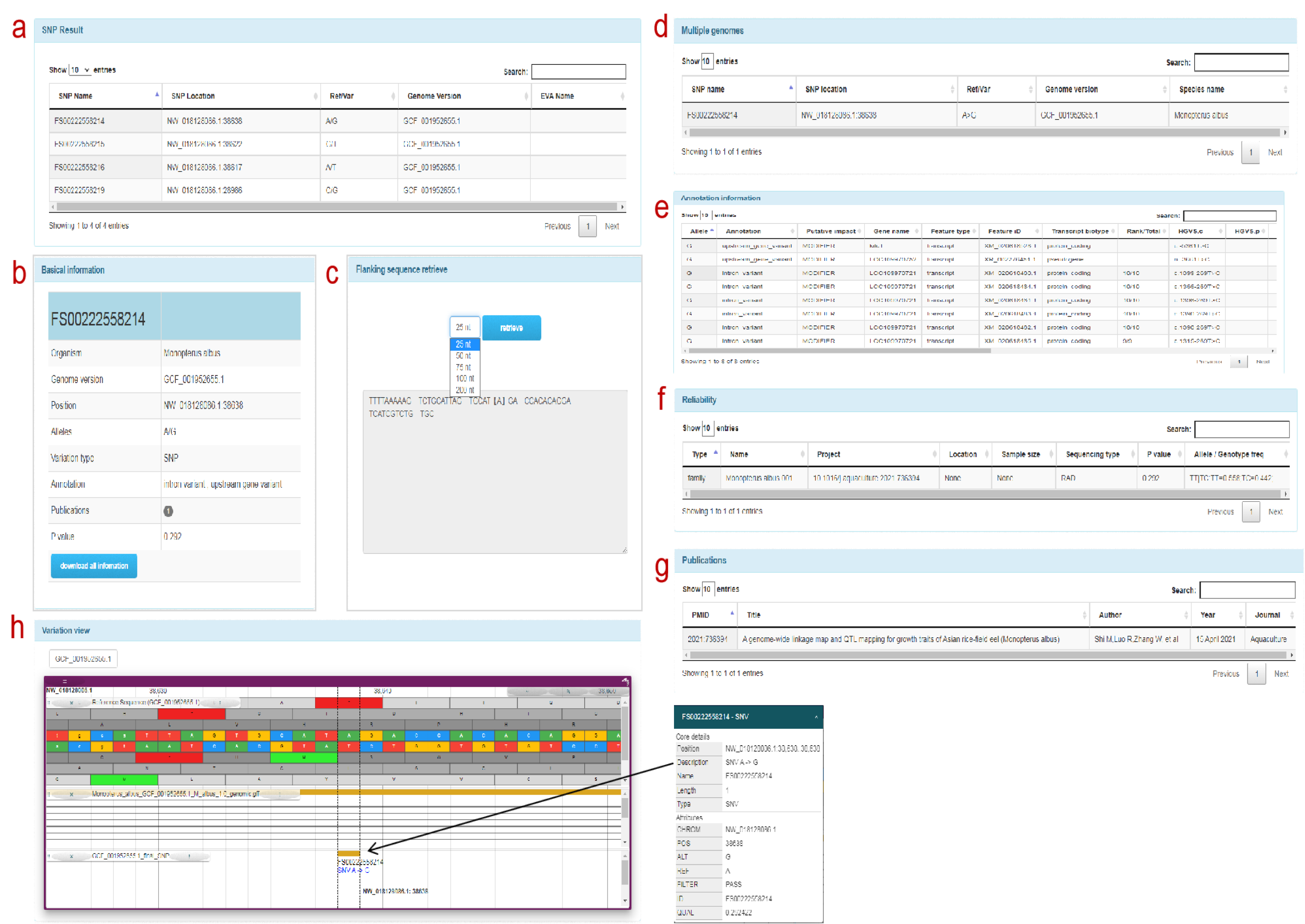Viewport: 1305px width, 924px height.
Task: Click download all information button
Action: pos(94,566)
